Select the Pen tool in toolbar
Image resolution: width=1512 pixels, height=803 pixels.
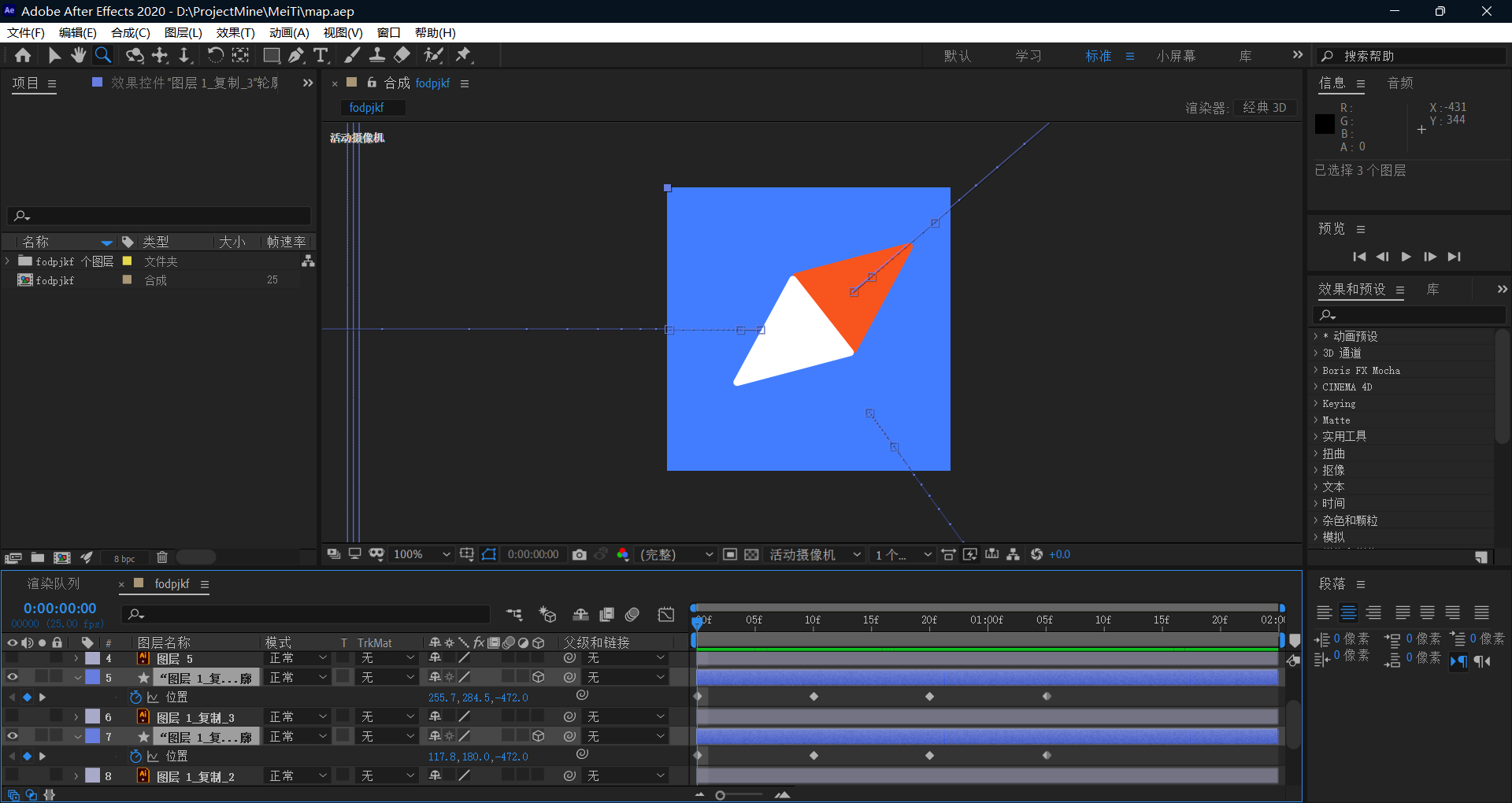[296, 55]
